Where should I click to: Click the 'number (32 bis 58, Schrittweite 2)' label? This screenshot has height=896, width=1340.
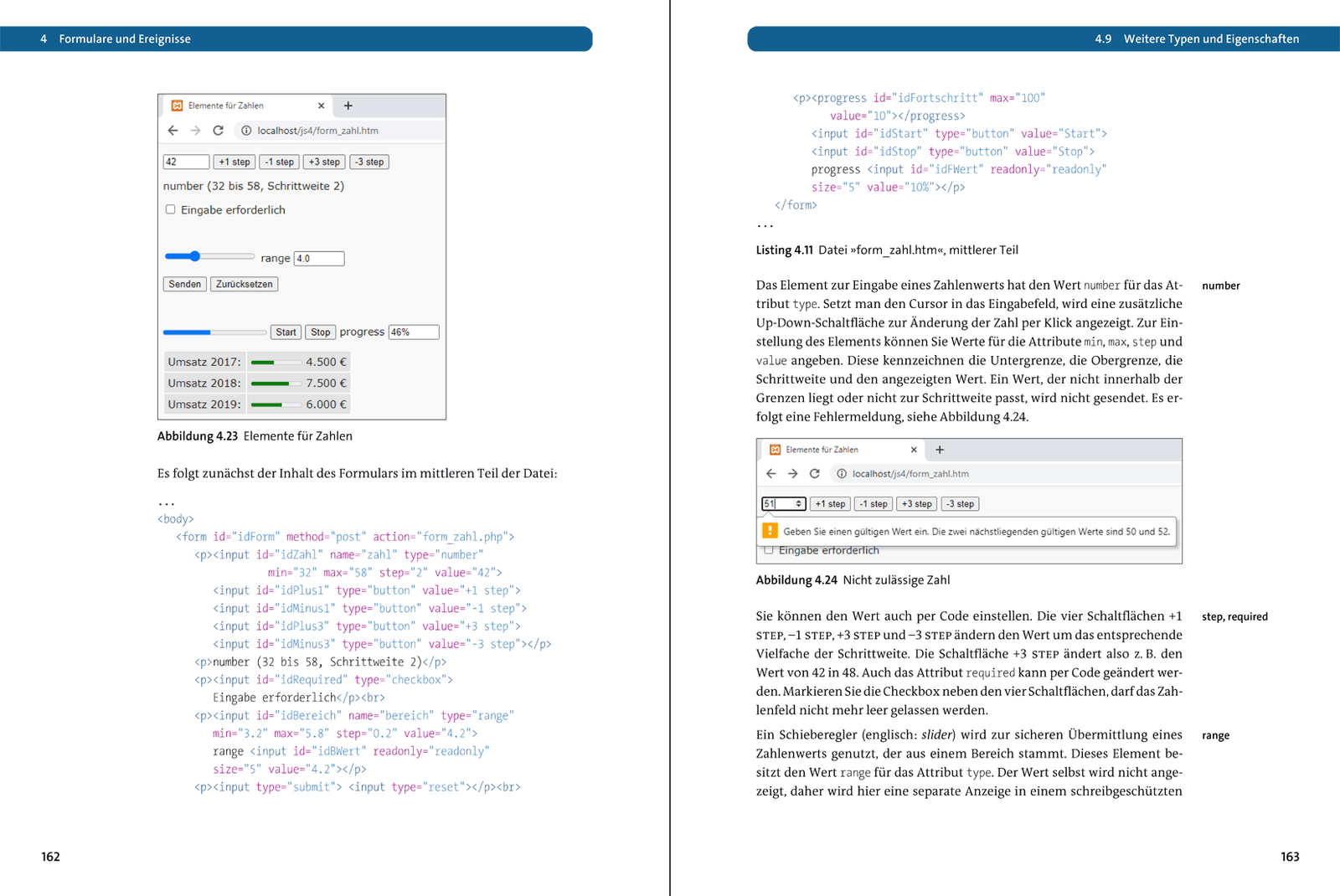click(254, 186)
